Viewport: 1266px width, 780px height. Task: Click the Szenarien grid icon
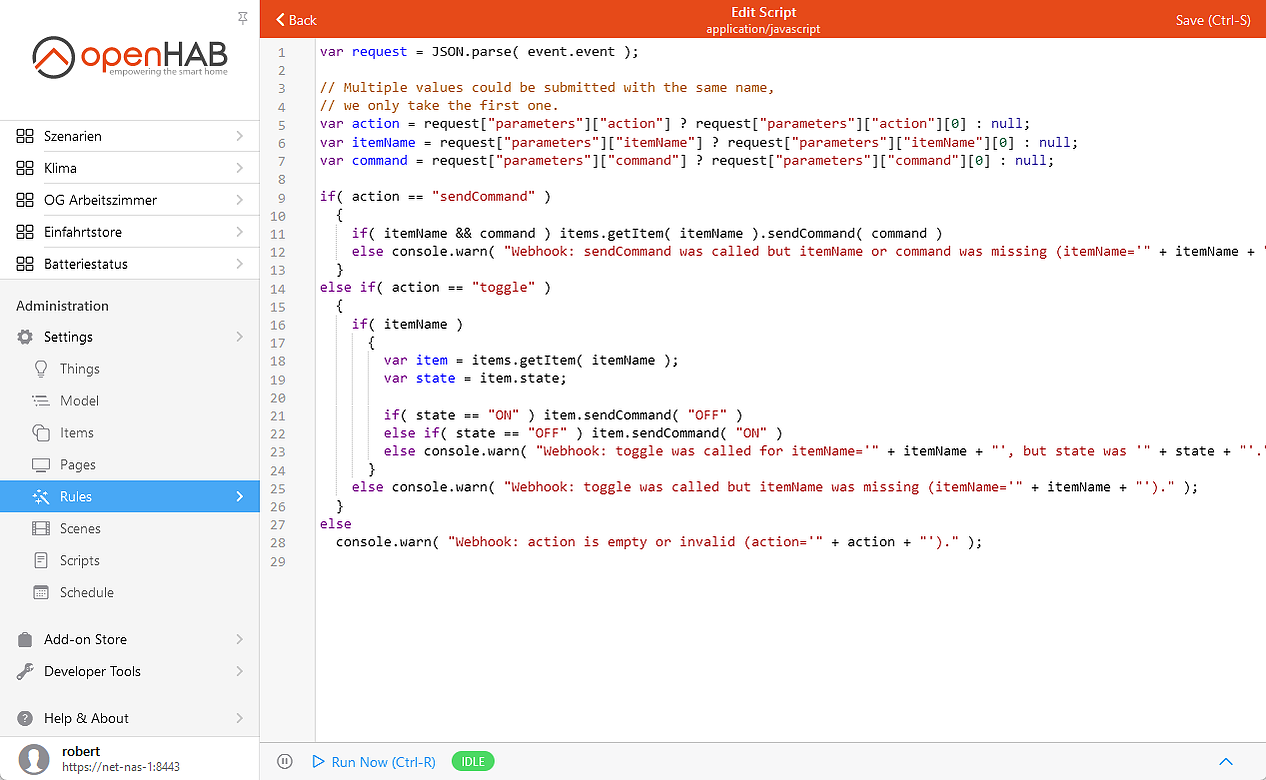25,136
